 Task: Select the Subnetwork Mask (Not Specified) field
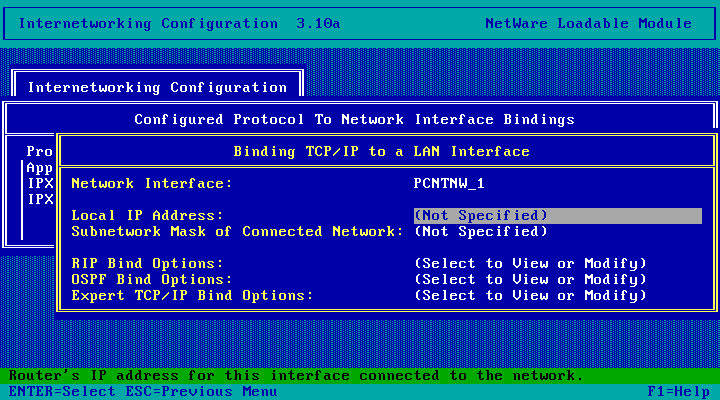coord(481,231)
